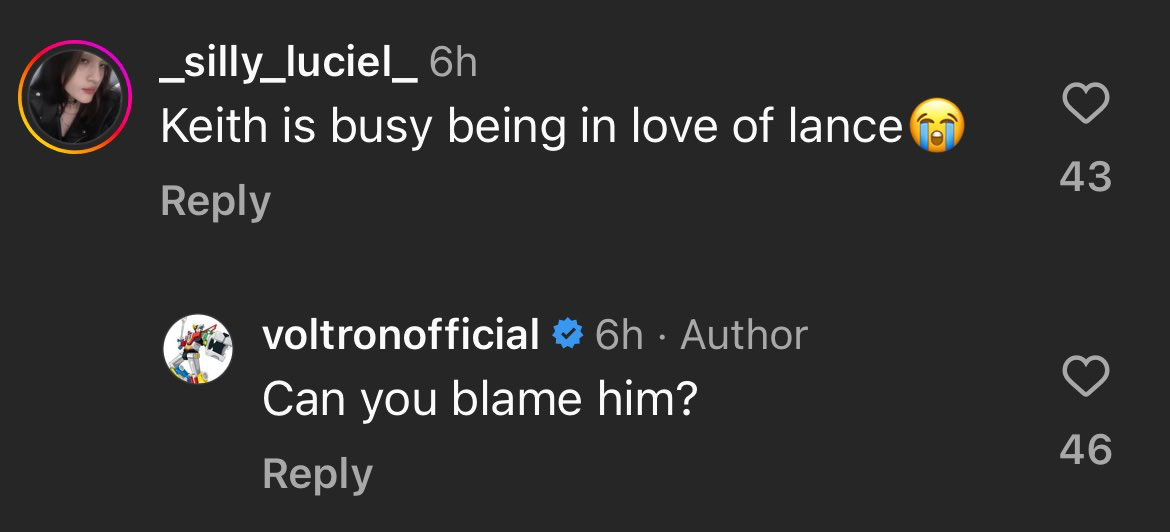Open voltronofficial's robot avatar
Screen dimensions: 1170x532
(198, 347)
